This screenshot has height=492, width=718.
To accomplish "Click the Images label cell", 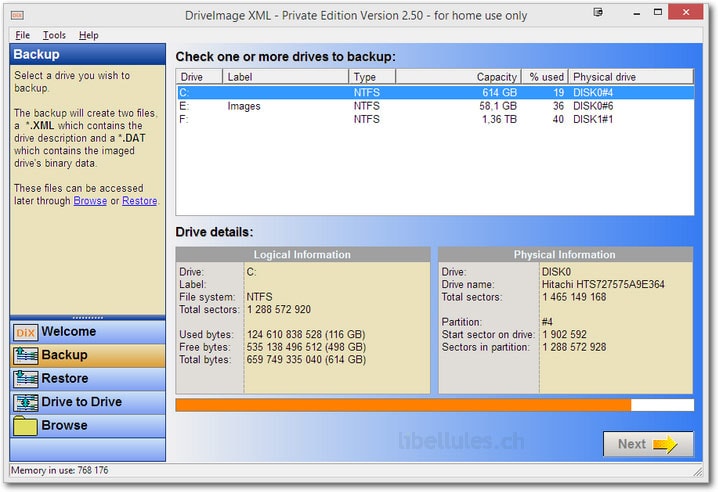I will [244, 106].
